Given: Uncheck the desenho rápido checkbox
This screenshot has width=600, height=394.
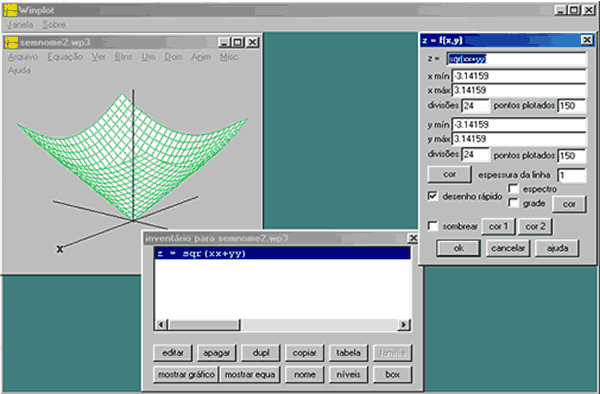Looking at the screenshot, I should point(432,196).
